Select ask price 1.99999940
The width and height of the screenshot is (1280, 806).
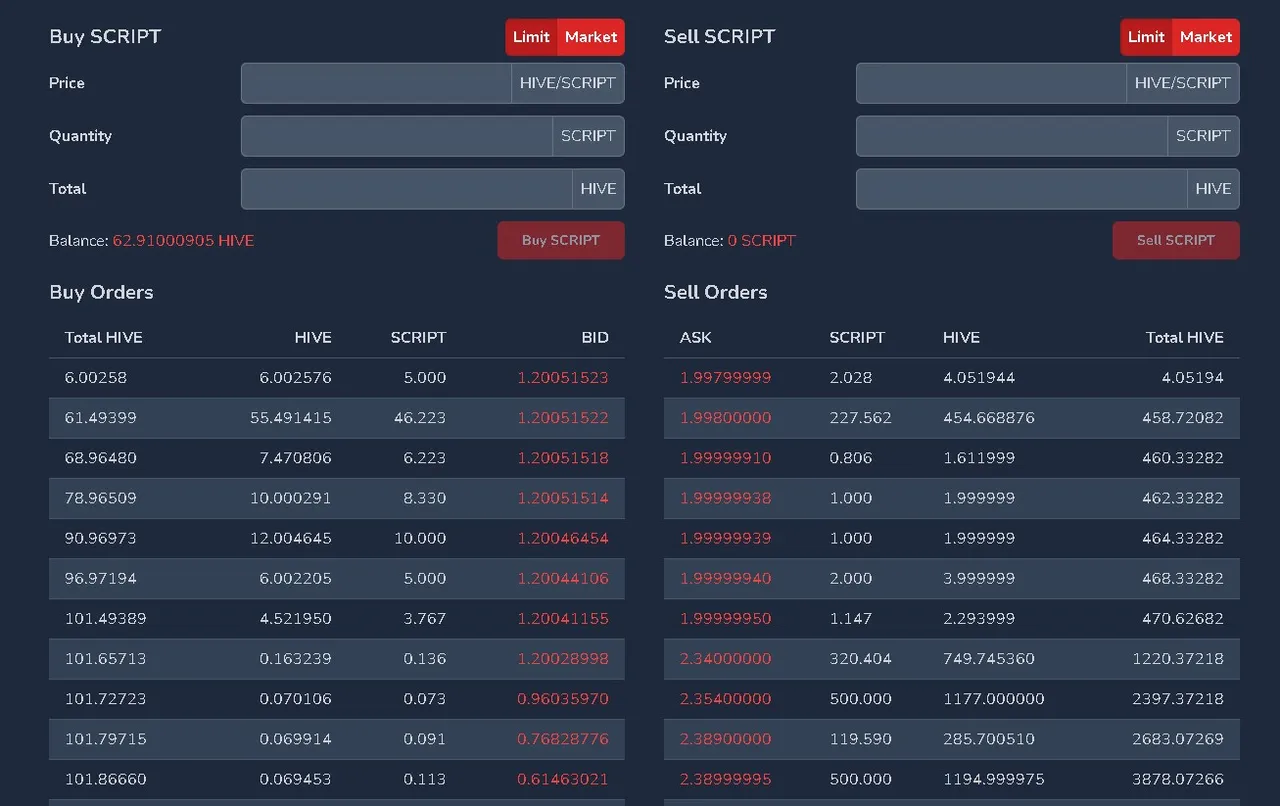coord(726,578)
